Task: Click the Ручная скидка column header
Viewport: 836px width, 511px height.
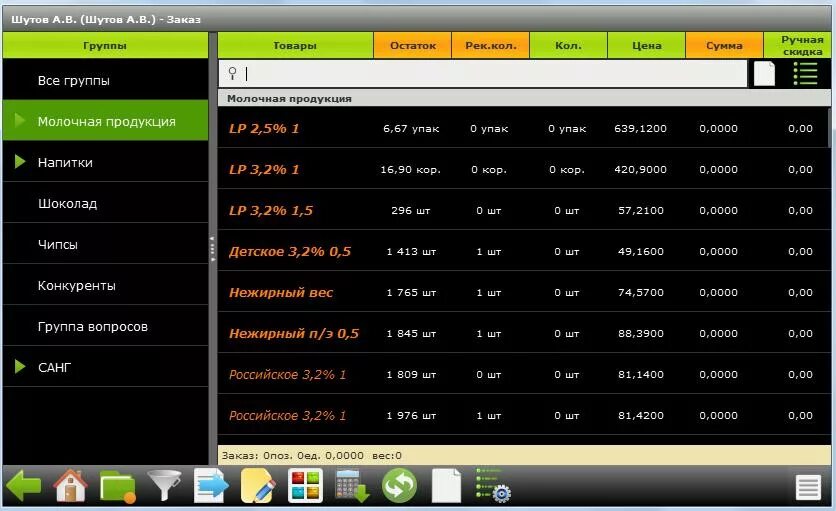Action: (x=798, y=45)
